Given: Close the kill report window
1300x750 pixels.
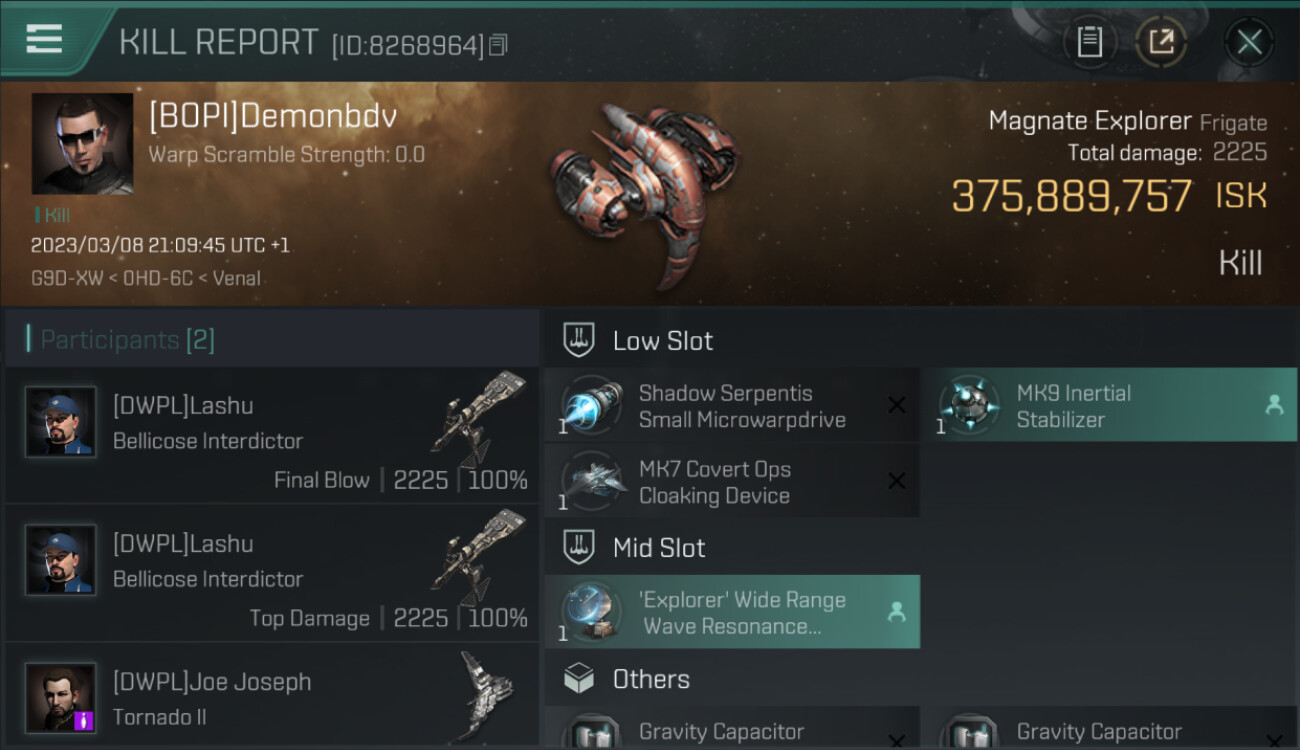Looking at the screenshot, I should (x=1249, y=42).
